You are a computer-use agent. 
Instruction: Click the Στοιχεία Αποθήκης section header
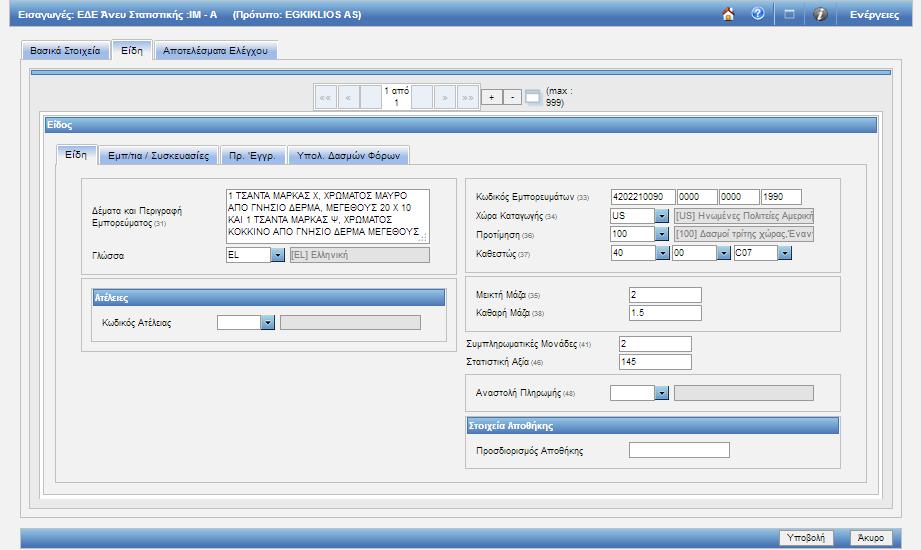point(652,426)
